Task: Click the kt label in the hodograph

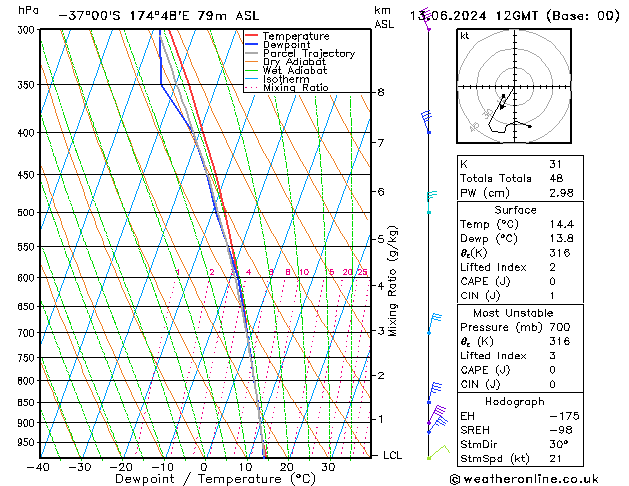Action: point(465,36)
